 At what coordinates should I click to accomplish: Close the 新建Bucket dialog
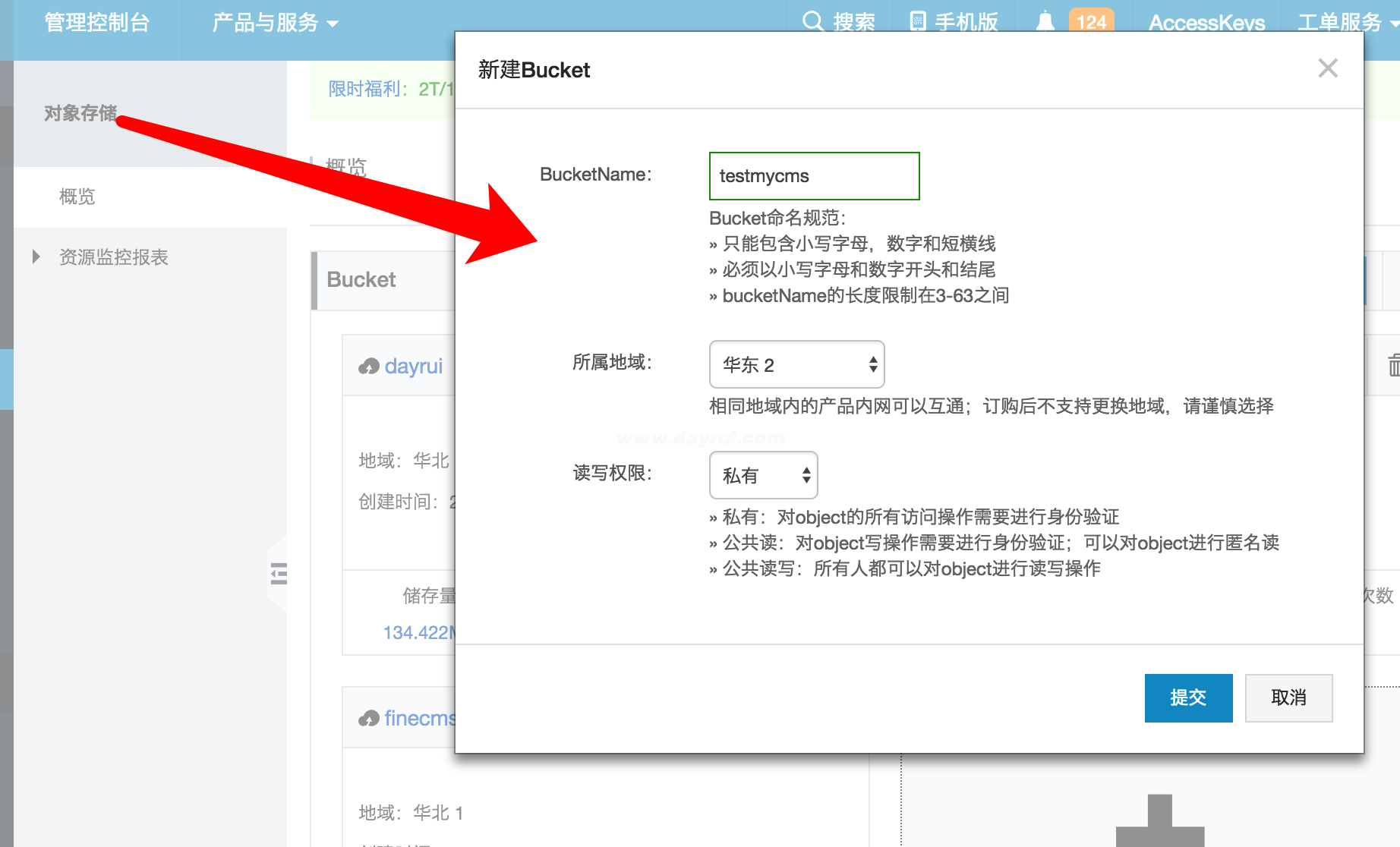tap(1328, 68)
